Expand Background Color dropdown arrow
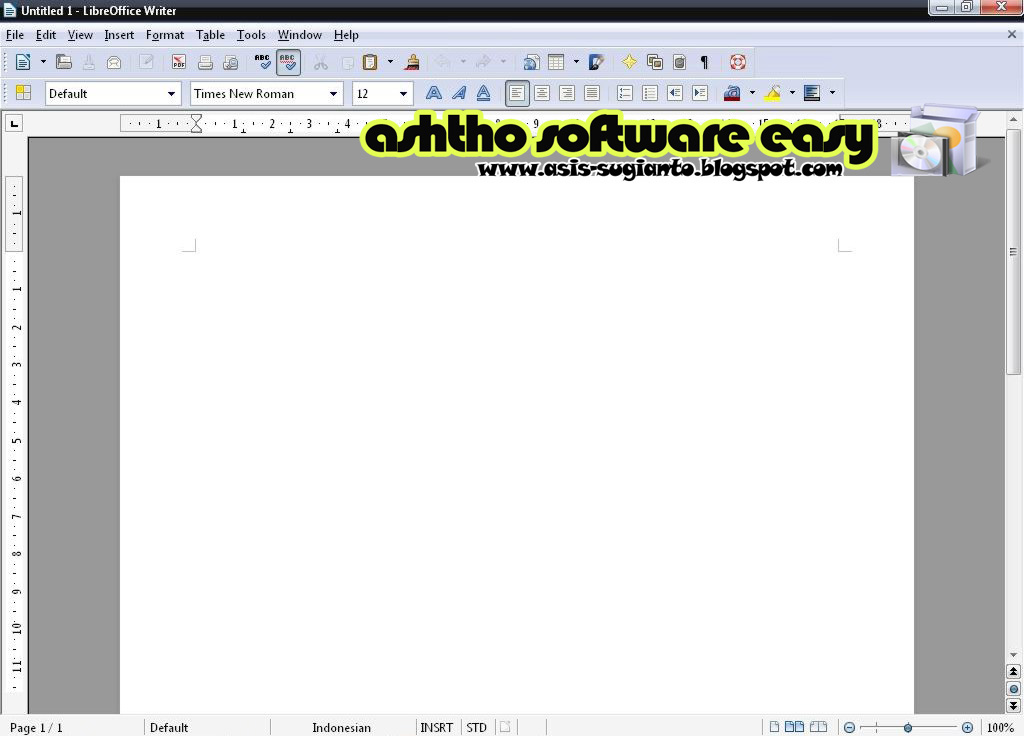The height and width of the screenshot is (736, 1024). pos(832,93)
